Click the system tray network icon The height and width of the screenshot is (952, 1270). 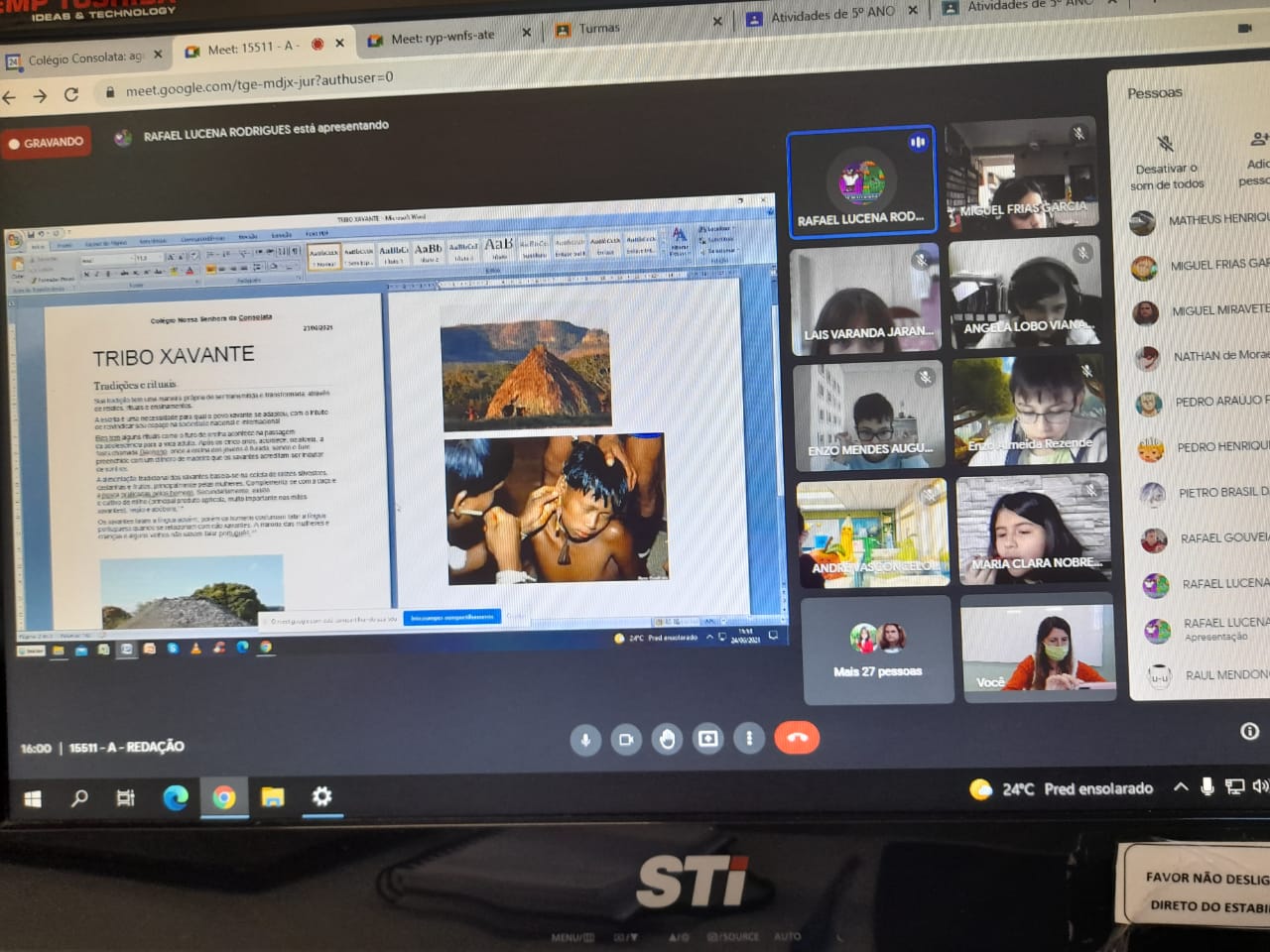[1235, 787]
